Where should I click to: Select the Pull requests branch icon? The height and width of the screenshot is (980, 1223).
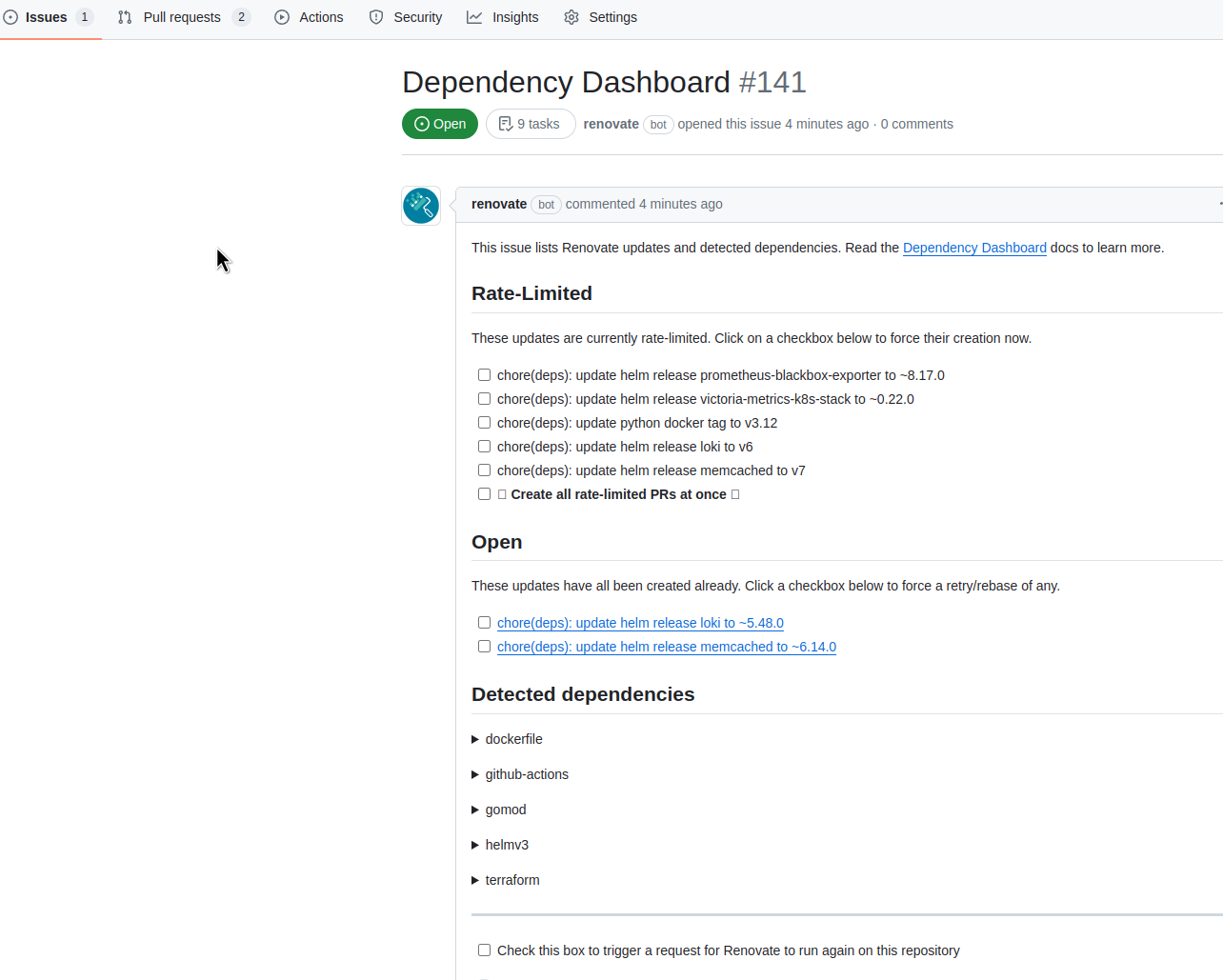(125, 16)
